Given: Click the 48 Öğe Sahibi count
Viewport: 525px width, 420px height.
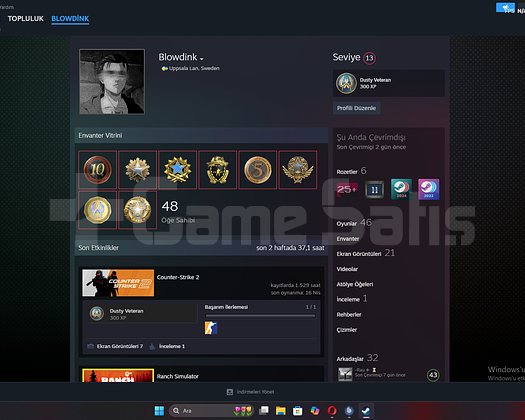Looking at the screenshot, I should pyautogui.click(x=178, y=211).
